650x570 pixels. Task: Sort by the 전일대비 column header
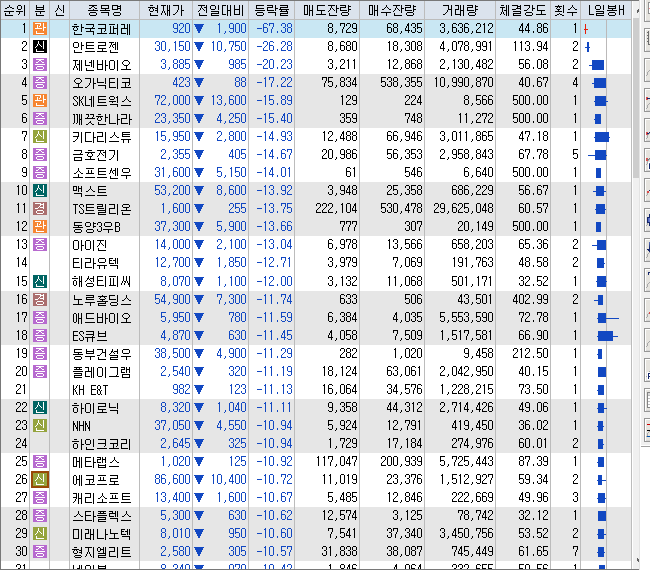(x=220, y=10)
